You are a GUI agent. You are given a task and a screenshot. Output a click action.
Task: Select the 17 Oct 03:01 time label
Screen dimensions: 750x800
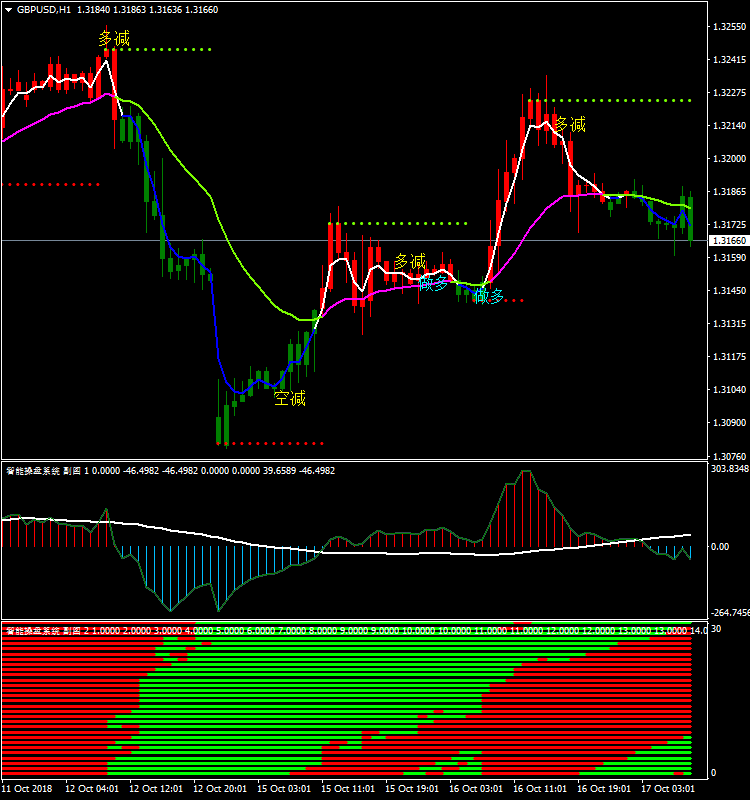(x=670, y=787)
